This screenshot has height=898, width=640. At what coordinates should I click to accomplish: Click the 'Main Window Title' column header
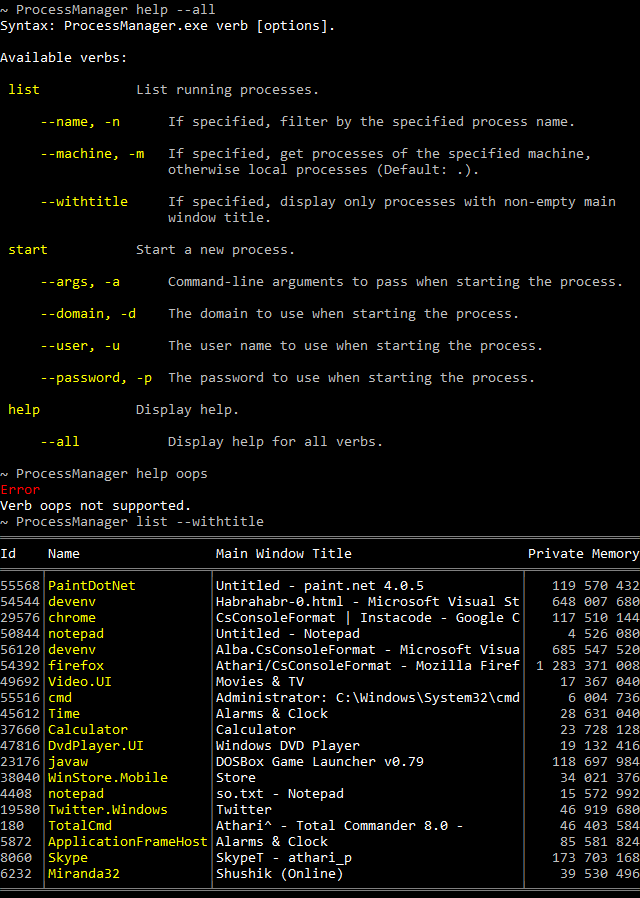coord(283,554)
